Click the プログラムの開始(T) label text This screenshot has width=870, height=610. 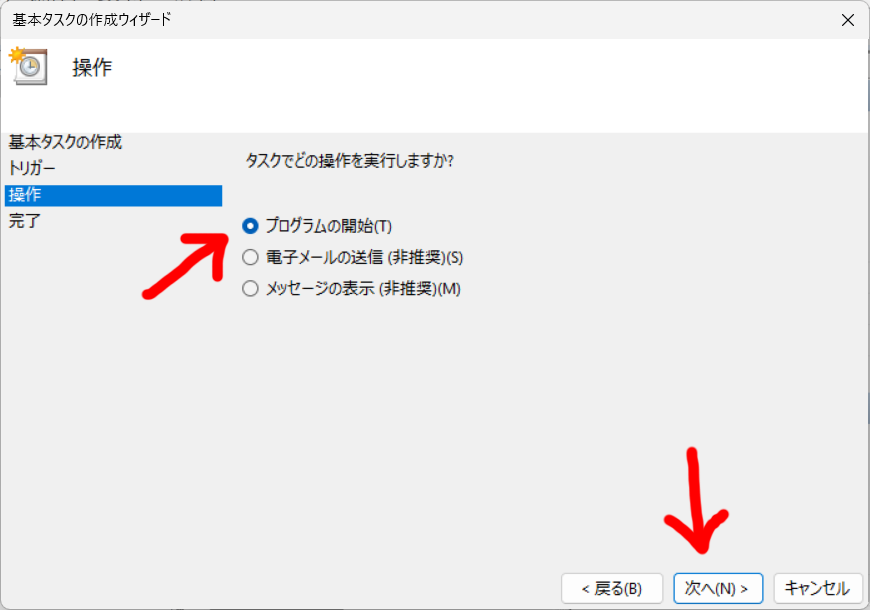coord(328,226)
